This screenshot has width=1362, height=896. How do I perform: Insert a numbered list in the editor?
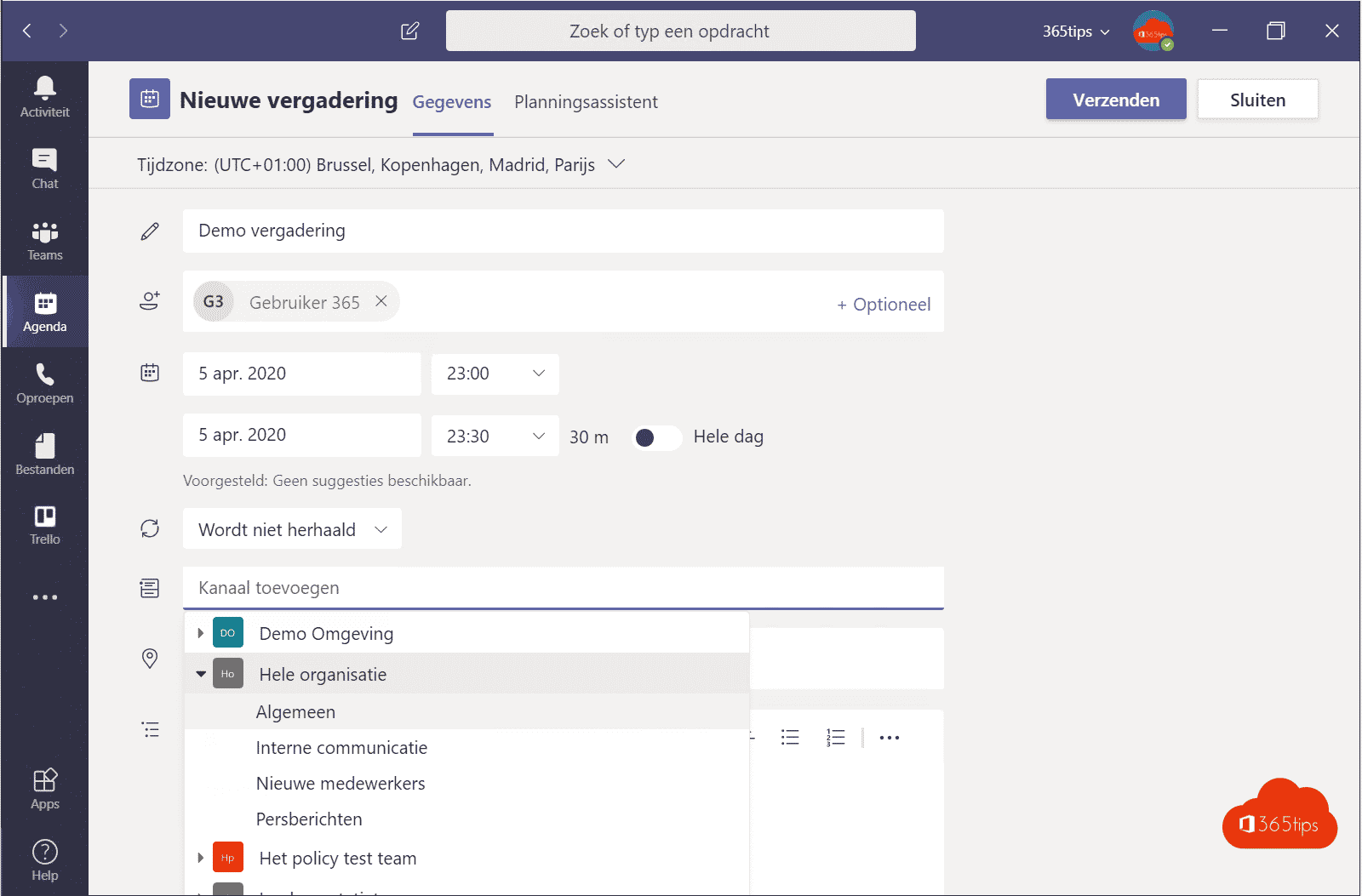[x=835, y=738]
